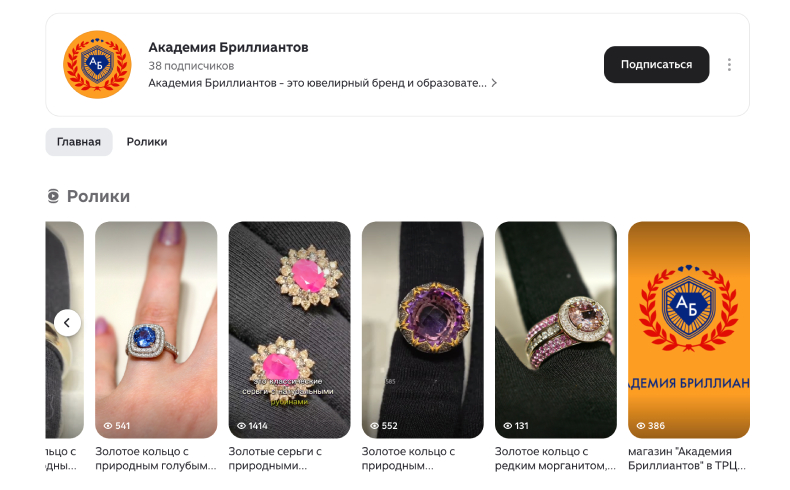Screen dimensions: 790x490
Task: Subscribe using the Подписаться button
Action: pyautogui.click(x=656, y=64)
